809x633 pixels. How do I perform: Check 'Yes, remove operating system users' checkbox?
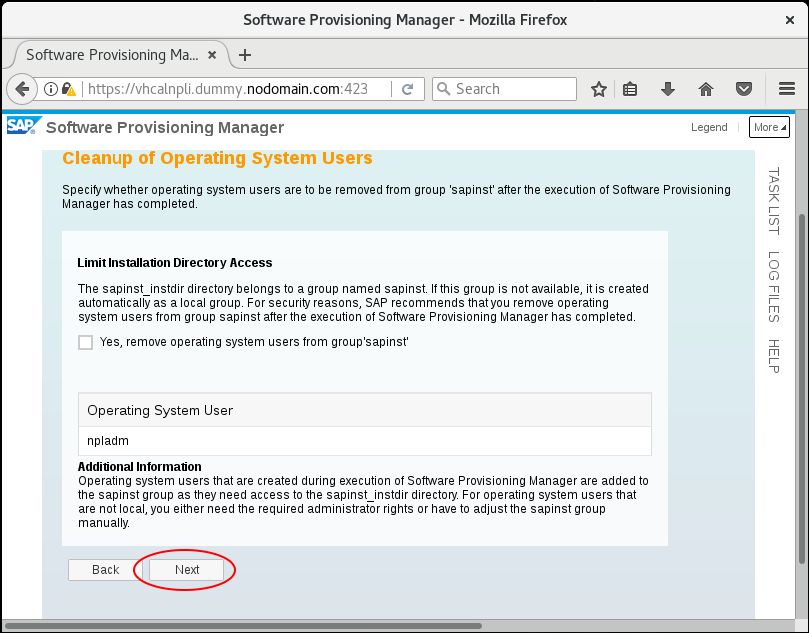(x=86, y=343)
